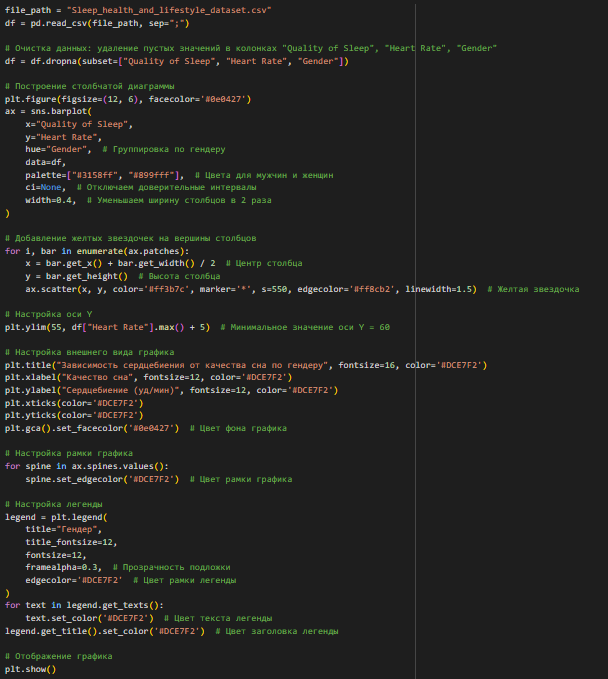608x679 pixels.
Task: Click the ci=None argument
Action: (x=45, y=188)
